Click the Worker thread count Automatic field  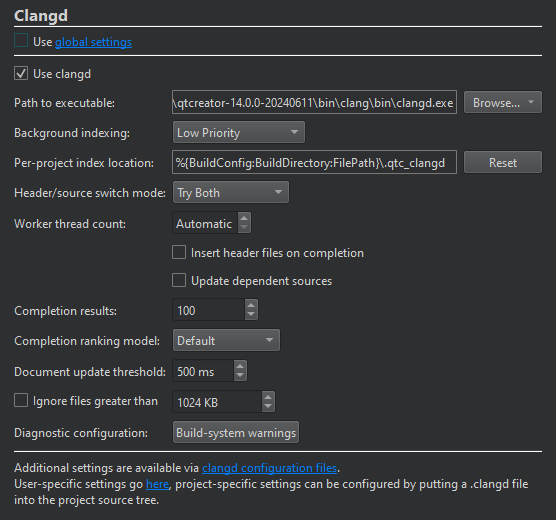tap(205, 223)
